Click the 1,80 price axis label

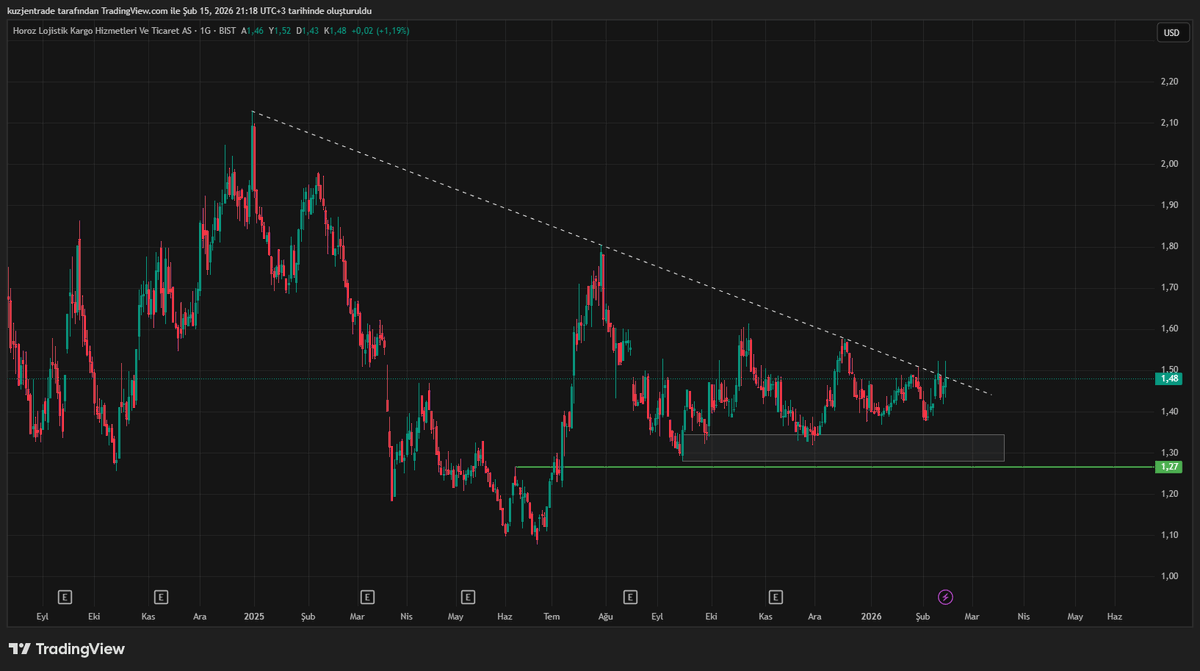(x=1169, y=247)
